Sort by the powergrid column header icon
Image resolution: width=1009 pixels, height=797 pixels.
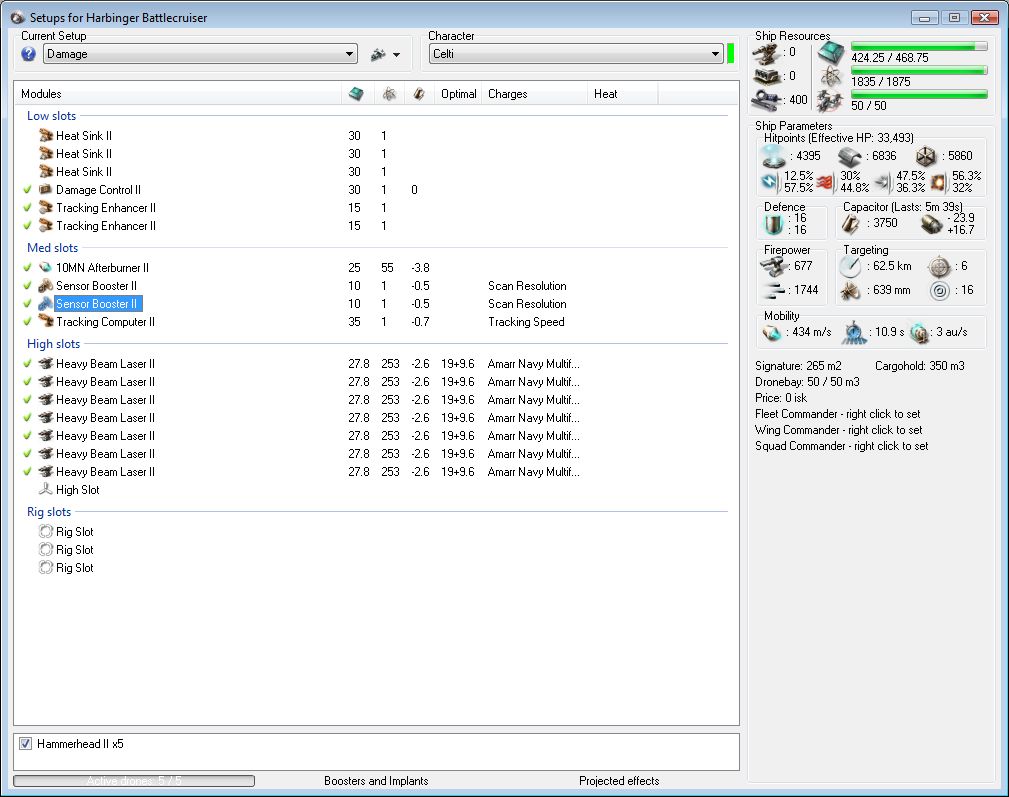click(389, 94)
